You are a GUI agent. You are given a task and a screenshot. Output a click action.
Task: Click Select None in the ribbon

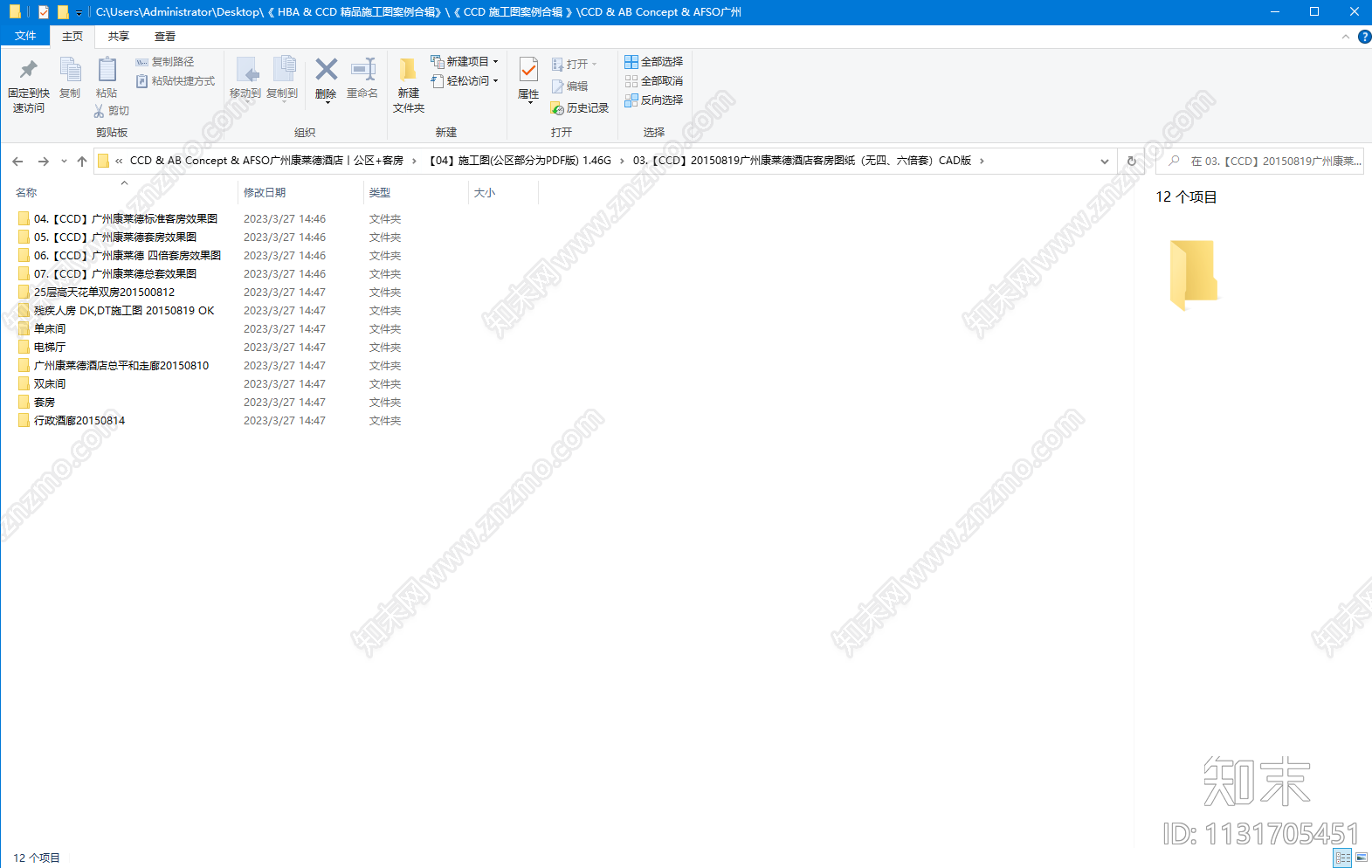click(x=654, y=81)
